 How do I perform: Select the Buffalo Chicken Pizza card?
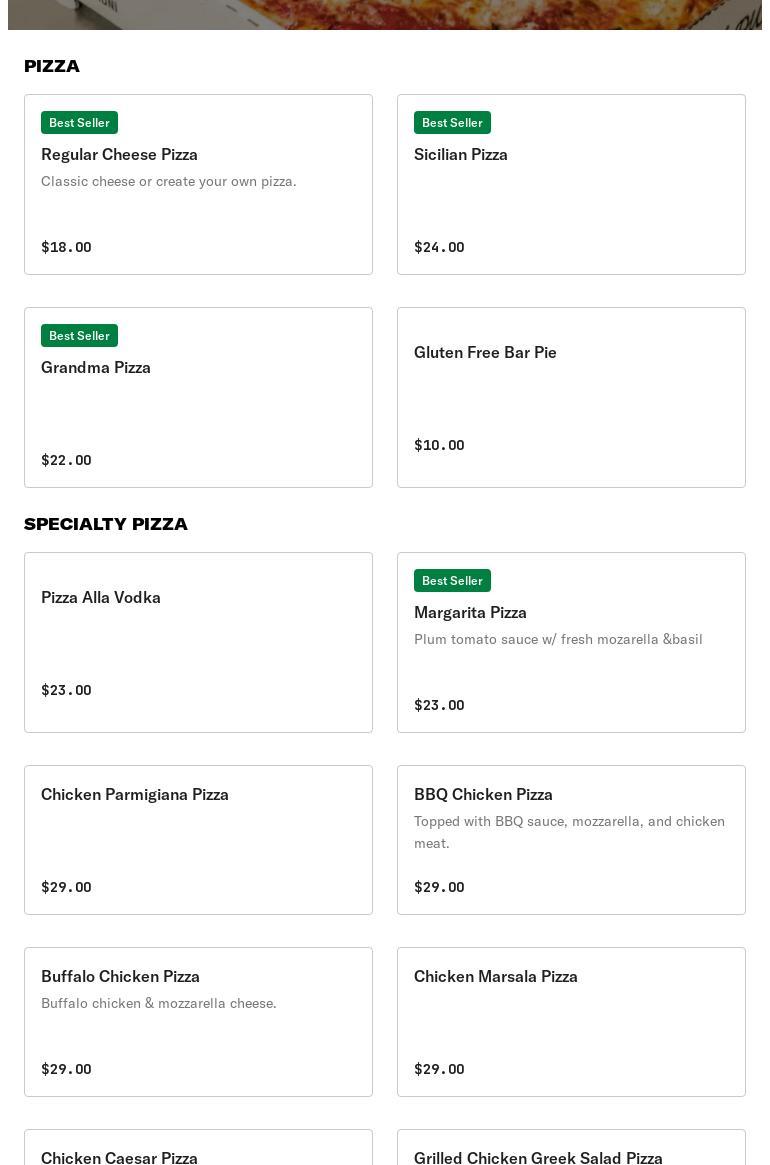198,1022
